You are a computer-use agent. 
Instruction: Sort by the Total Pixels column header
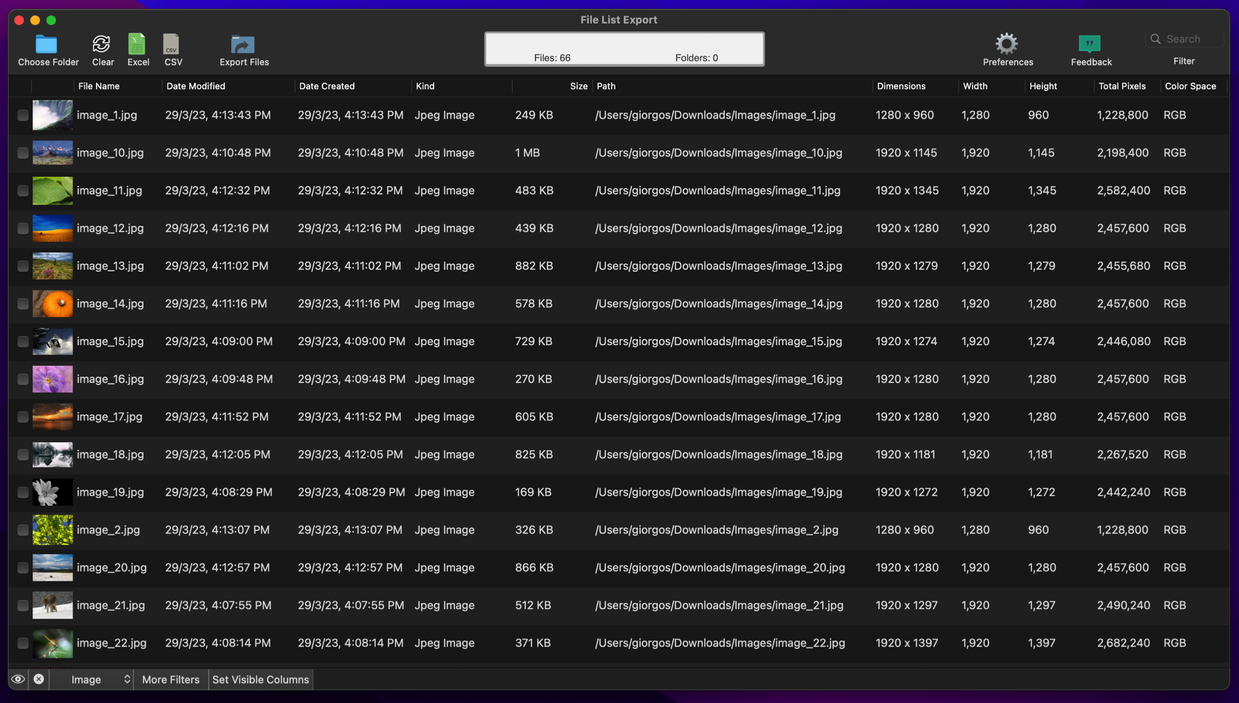1122,86
